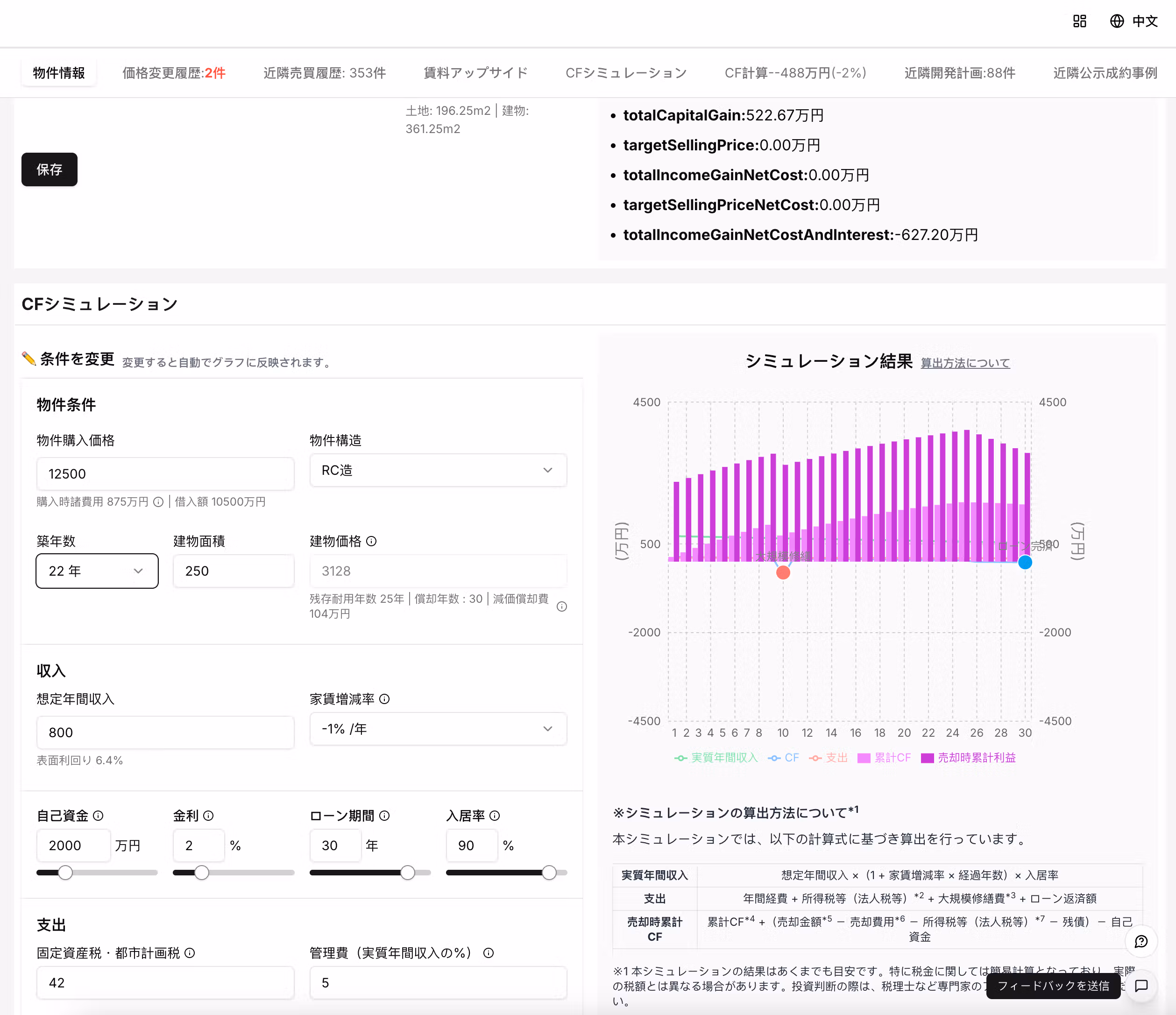Open the 算出方法について link
The width and height of the screenshot is (1176, 1015).
[965, 363]
